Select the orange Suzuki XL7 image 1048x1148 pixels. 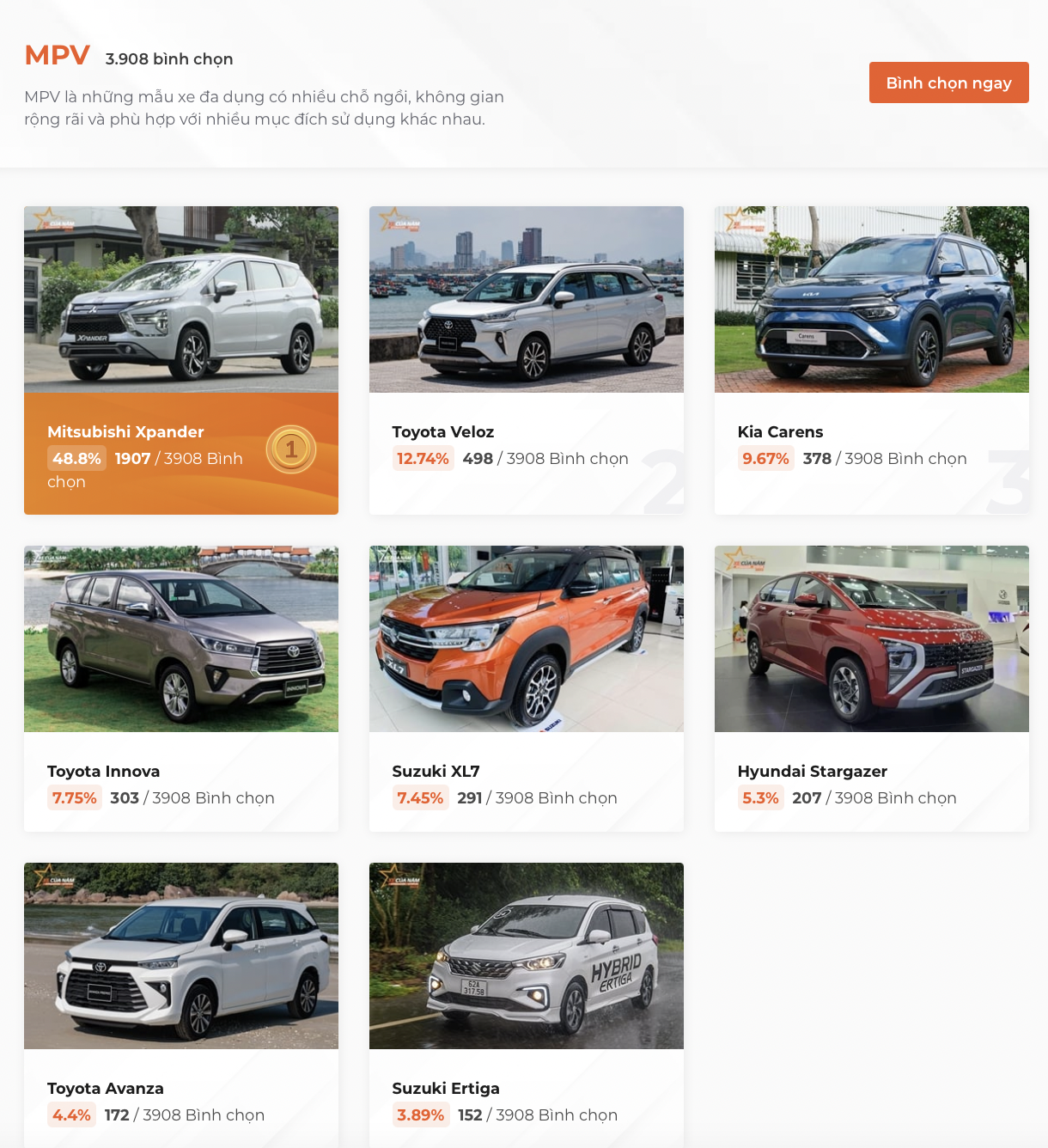527,638
